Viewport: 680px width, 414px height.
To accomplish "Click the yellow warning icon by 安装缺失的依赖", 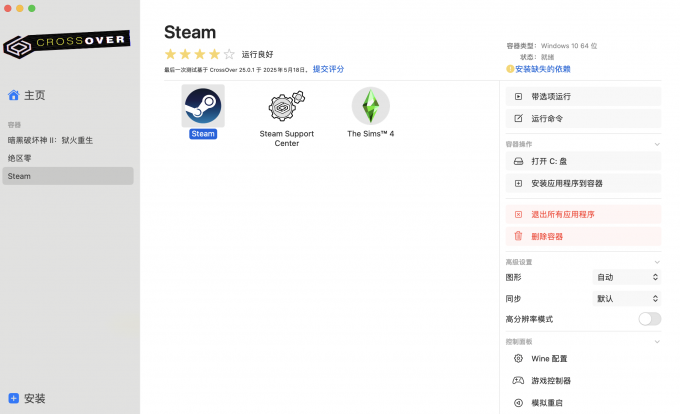I will pos(510,69).
